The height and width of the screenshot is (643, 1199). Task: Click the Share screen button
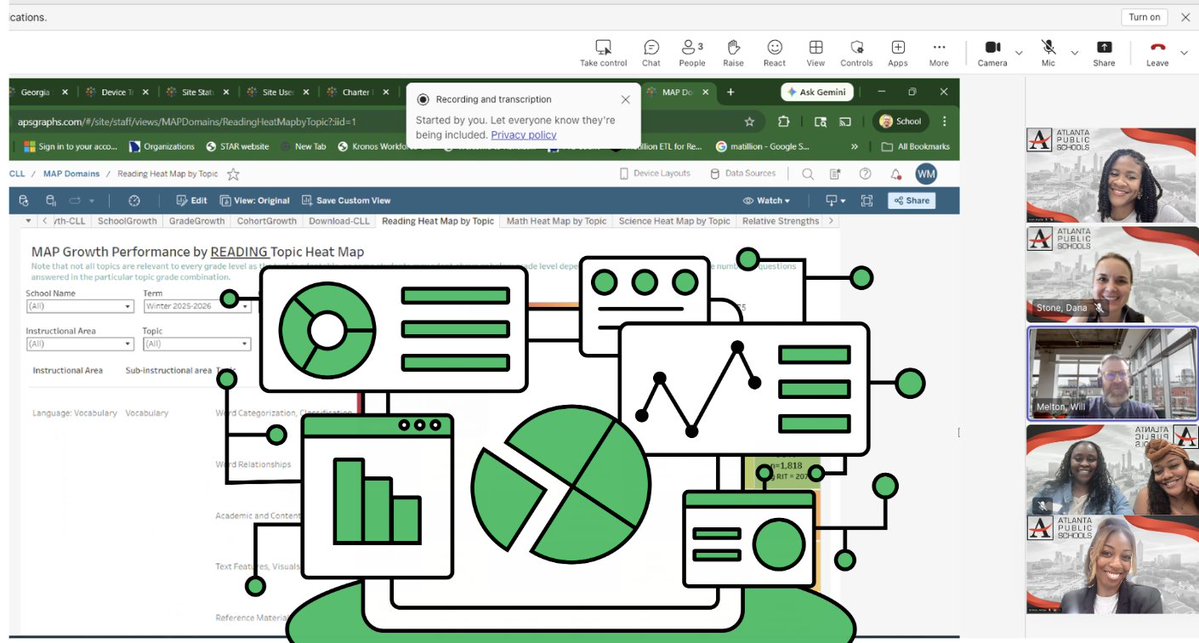tap(1104, 54)
